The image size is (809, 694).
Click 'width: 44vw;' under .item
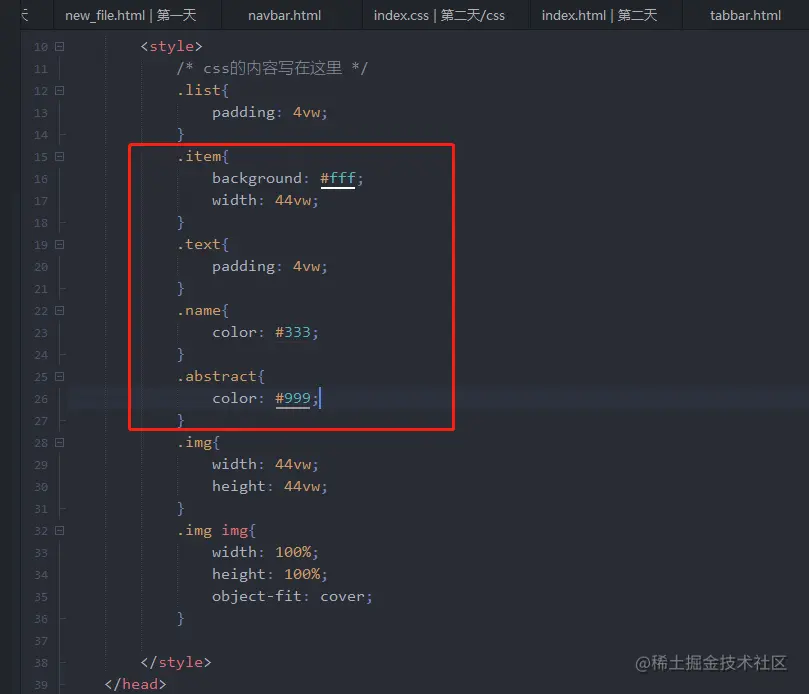click(265, 200)
